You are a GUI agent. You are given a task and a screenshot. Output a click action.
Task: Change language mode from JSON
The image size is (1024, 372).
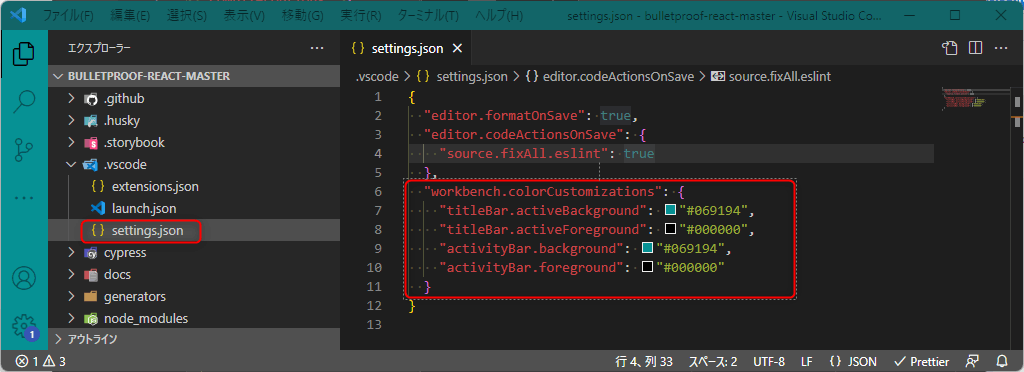pos(854,361)
